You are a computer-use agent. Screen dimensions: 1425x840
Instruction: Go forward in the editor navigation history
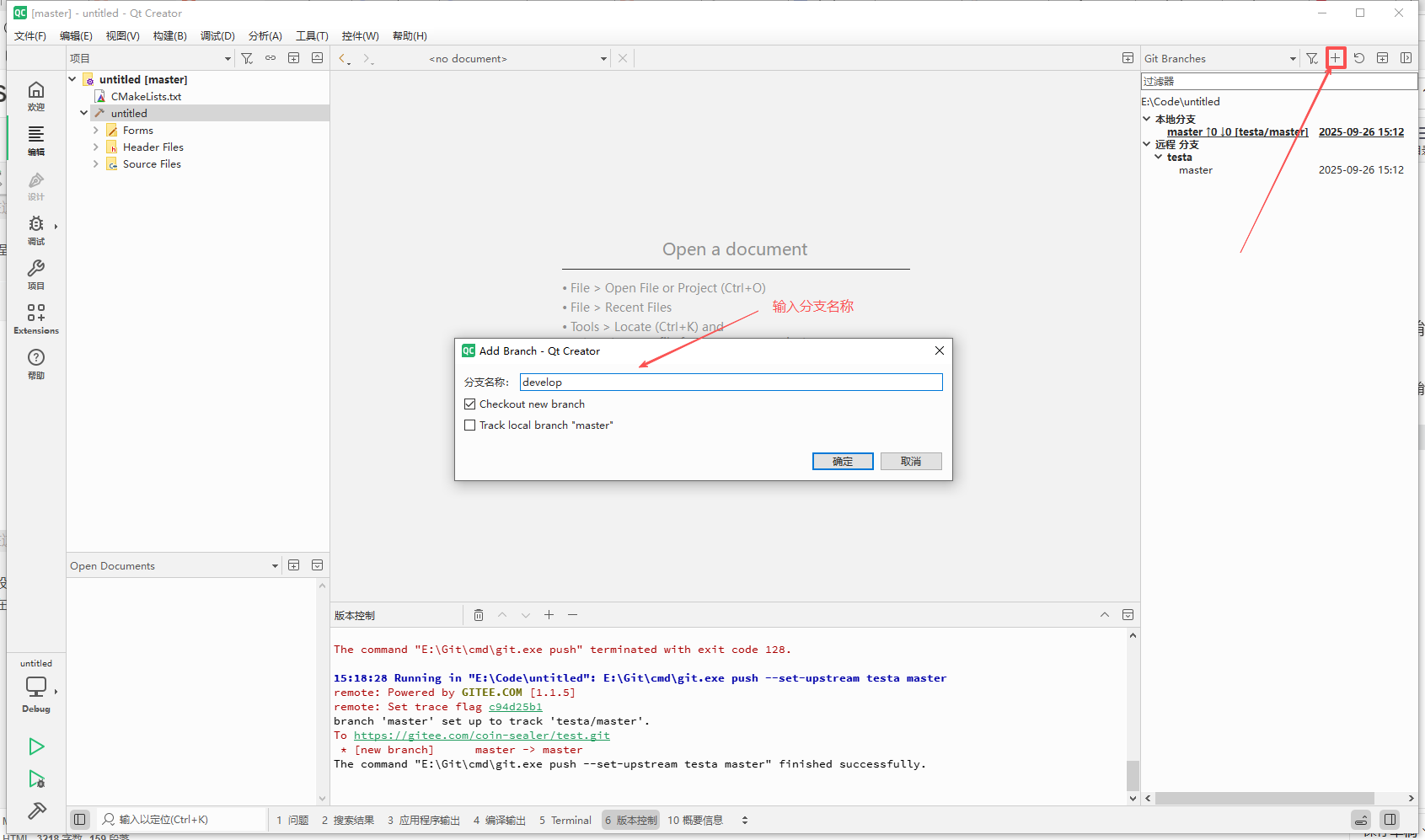click(367, 58)
